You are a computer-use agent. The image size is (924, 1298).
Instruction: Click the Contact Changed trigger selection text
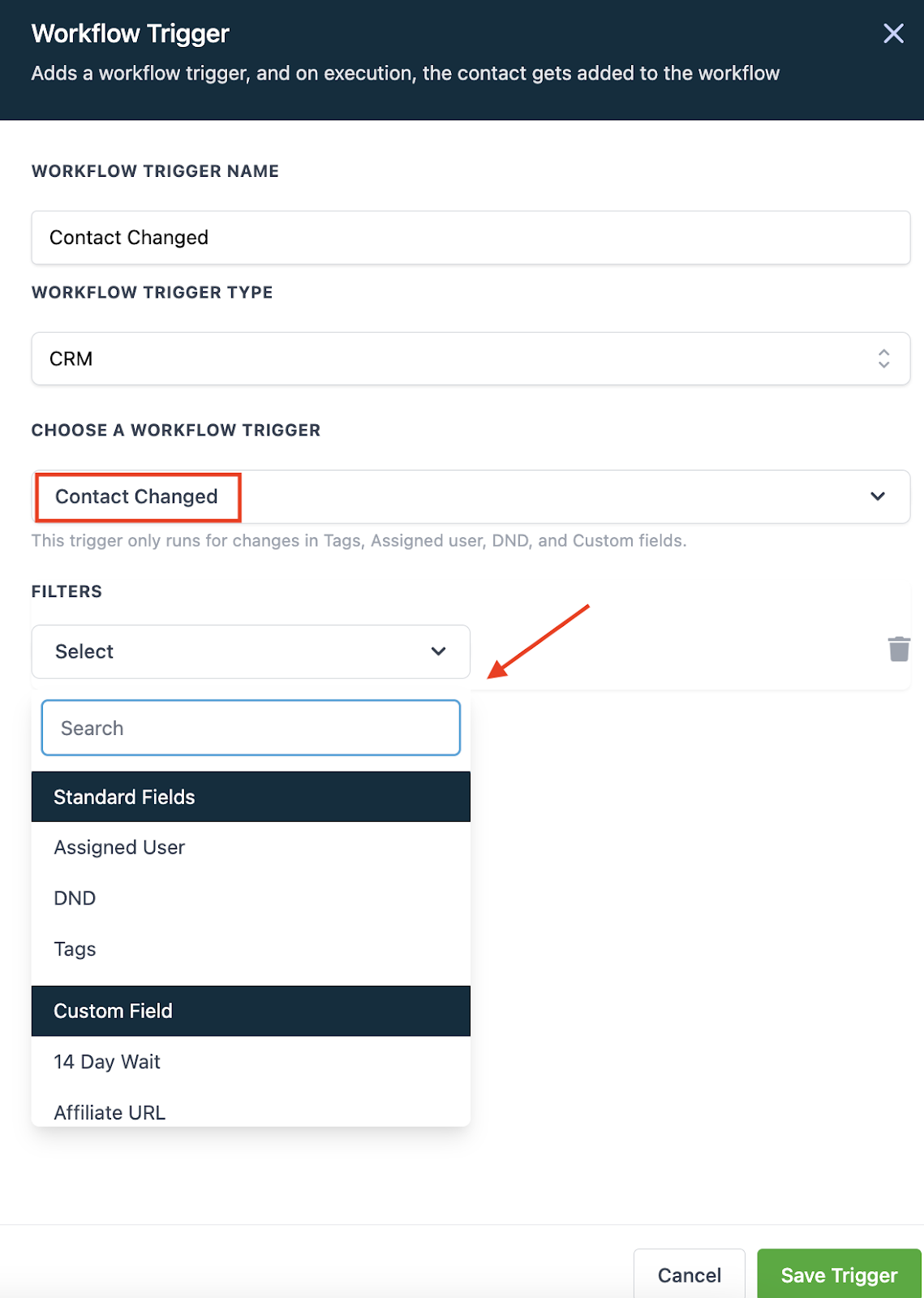click(x=136, y=496)
